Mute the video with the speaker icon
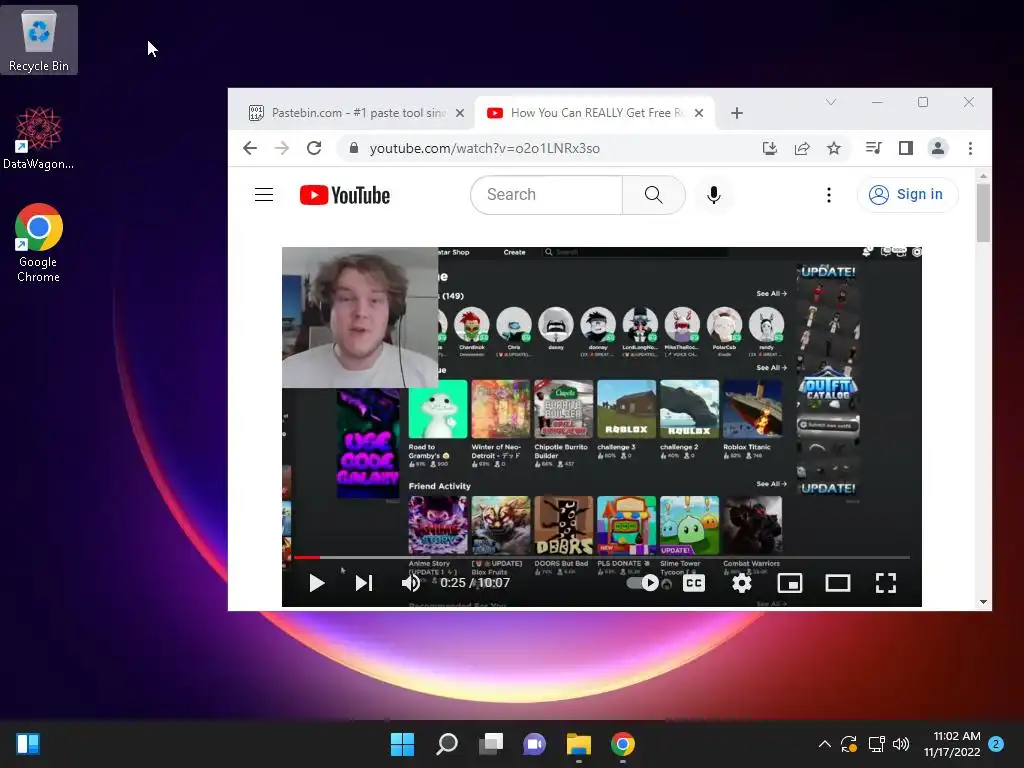 (410, 583)
